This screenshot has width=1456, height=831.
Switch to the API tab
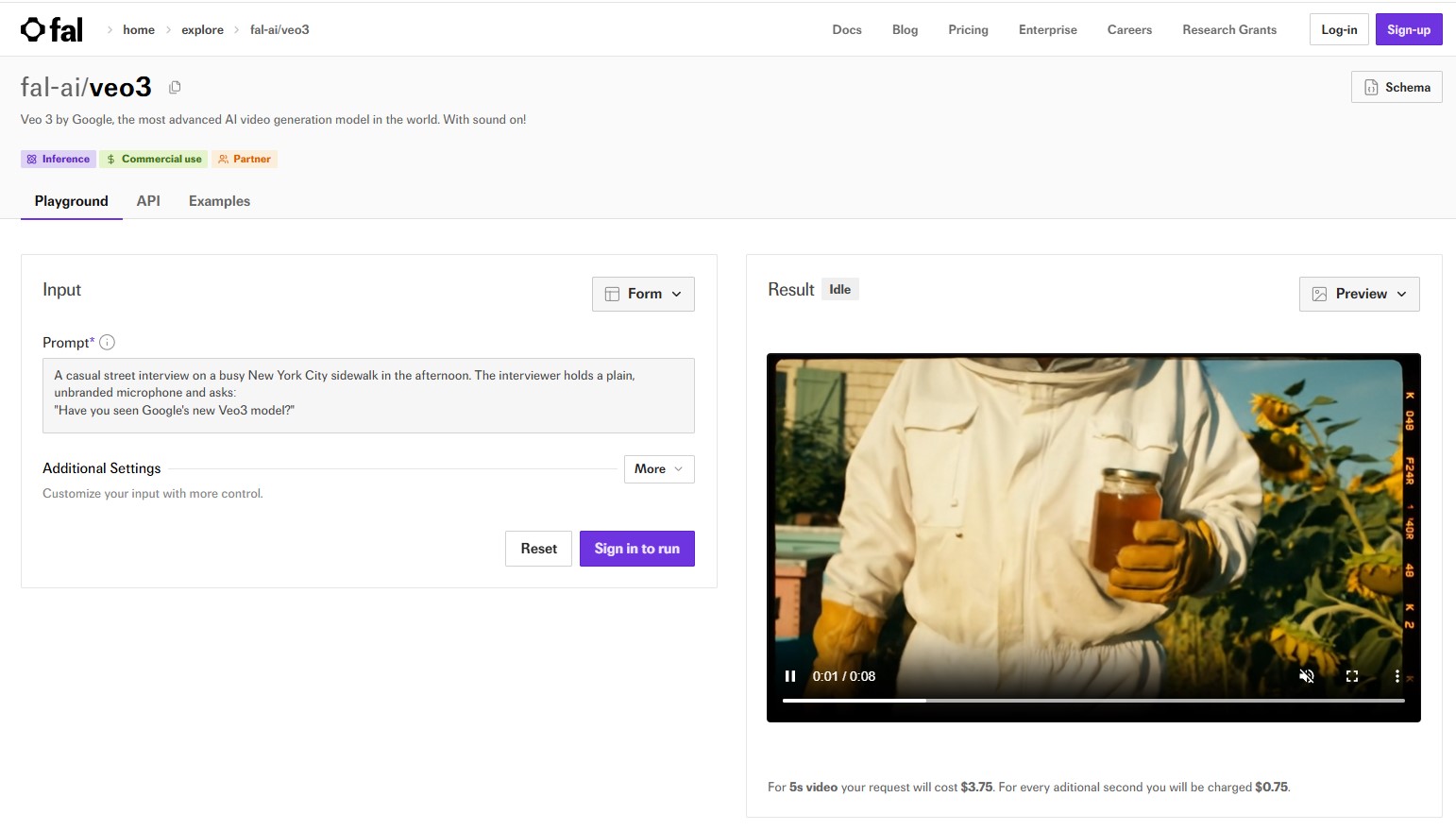[x=148, y=201]
